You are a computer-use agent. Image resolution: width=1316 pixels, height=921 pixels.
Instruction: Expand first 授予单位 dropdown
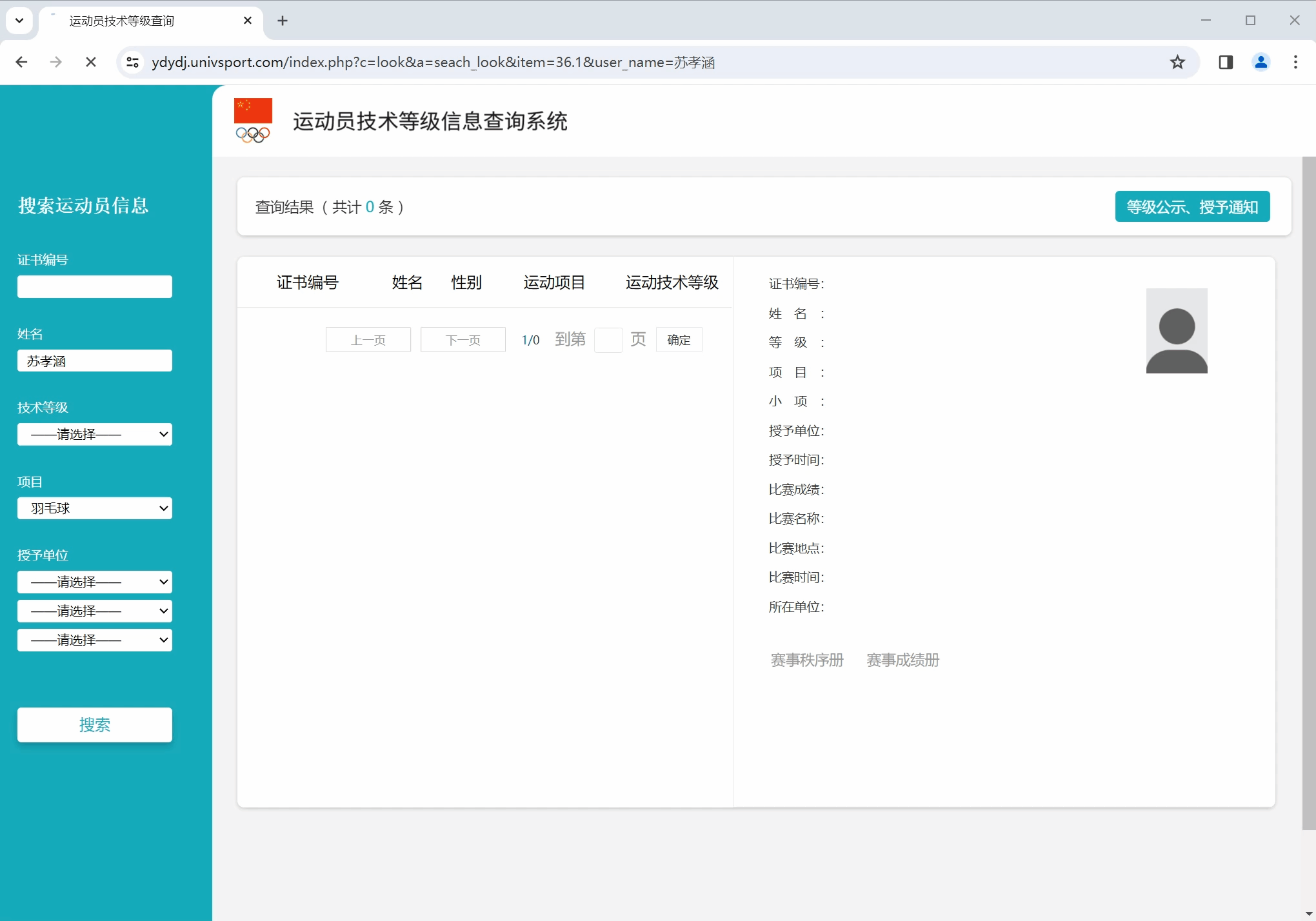click(95, 582)
